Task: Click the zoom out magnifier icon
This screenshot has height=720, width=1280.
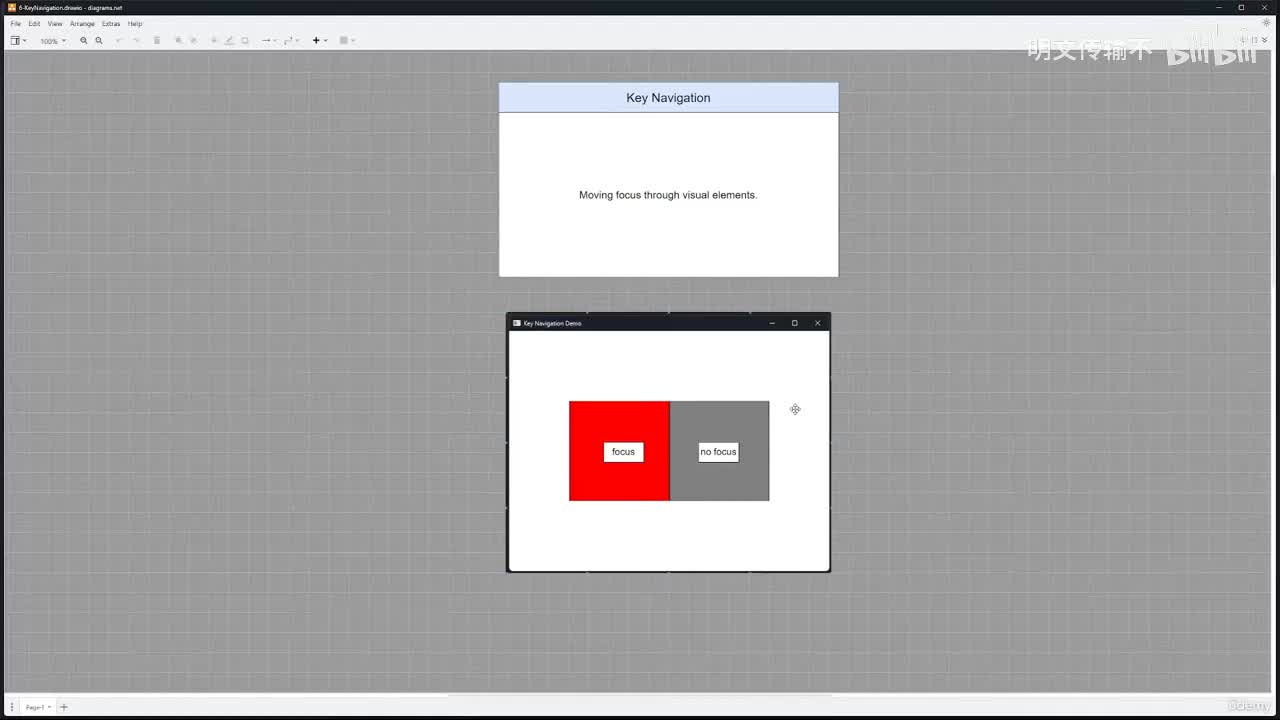Action: (x=99, y=41)
